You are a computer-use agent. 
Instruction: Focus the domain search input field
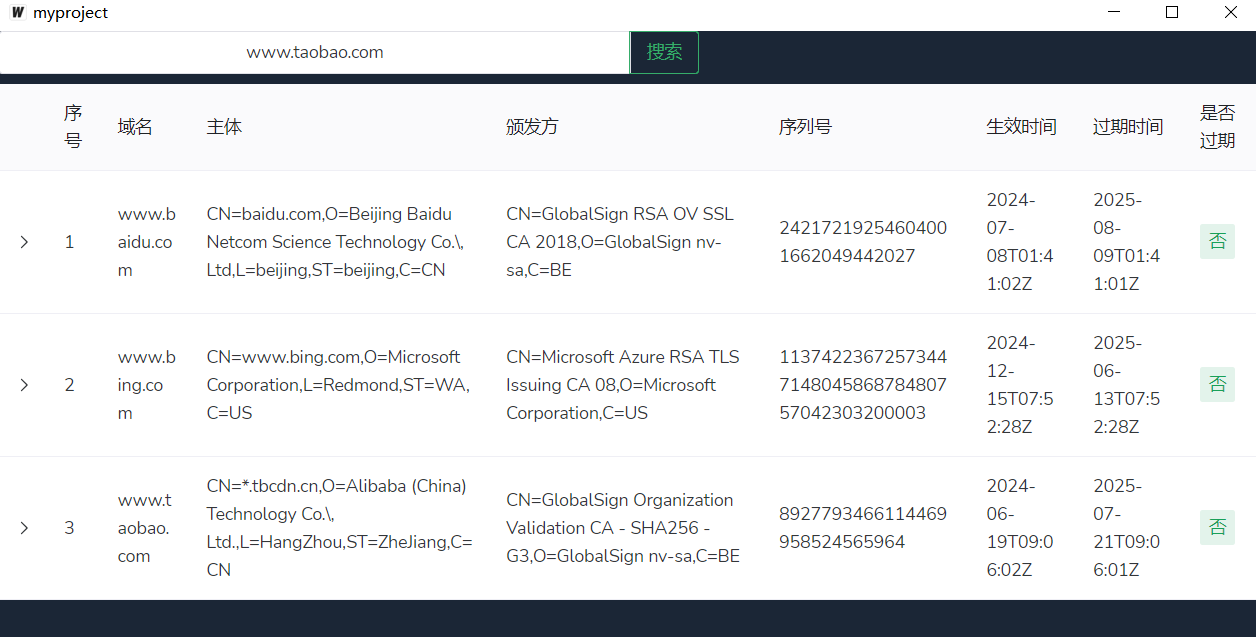(315, 52)
